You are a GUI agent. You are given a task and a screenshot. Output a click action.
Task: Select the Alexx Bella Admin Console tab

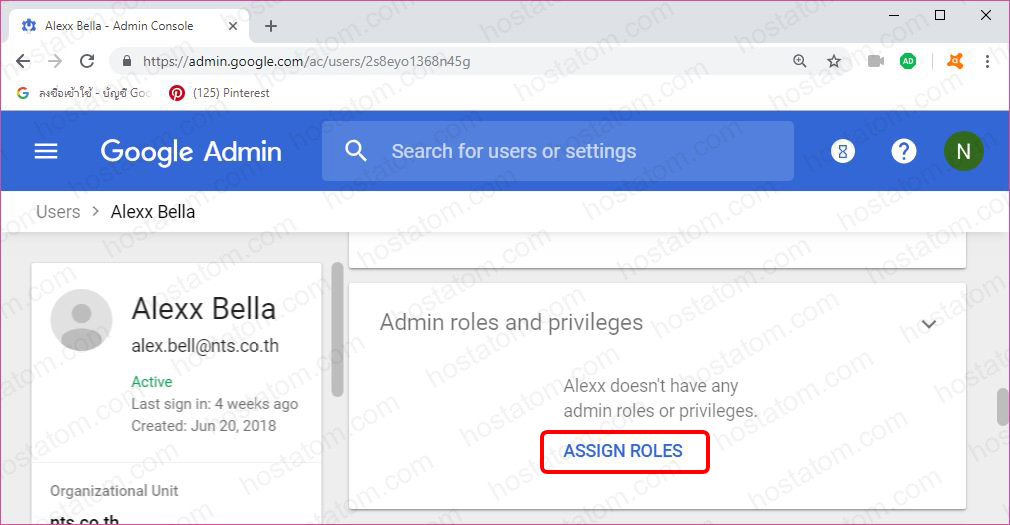[x=120, y=26]
